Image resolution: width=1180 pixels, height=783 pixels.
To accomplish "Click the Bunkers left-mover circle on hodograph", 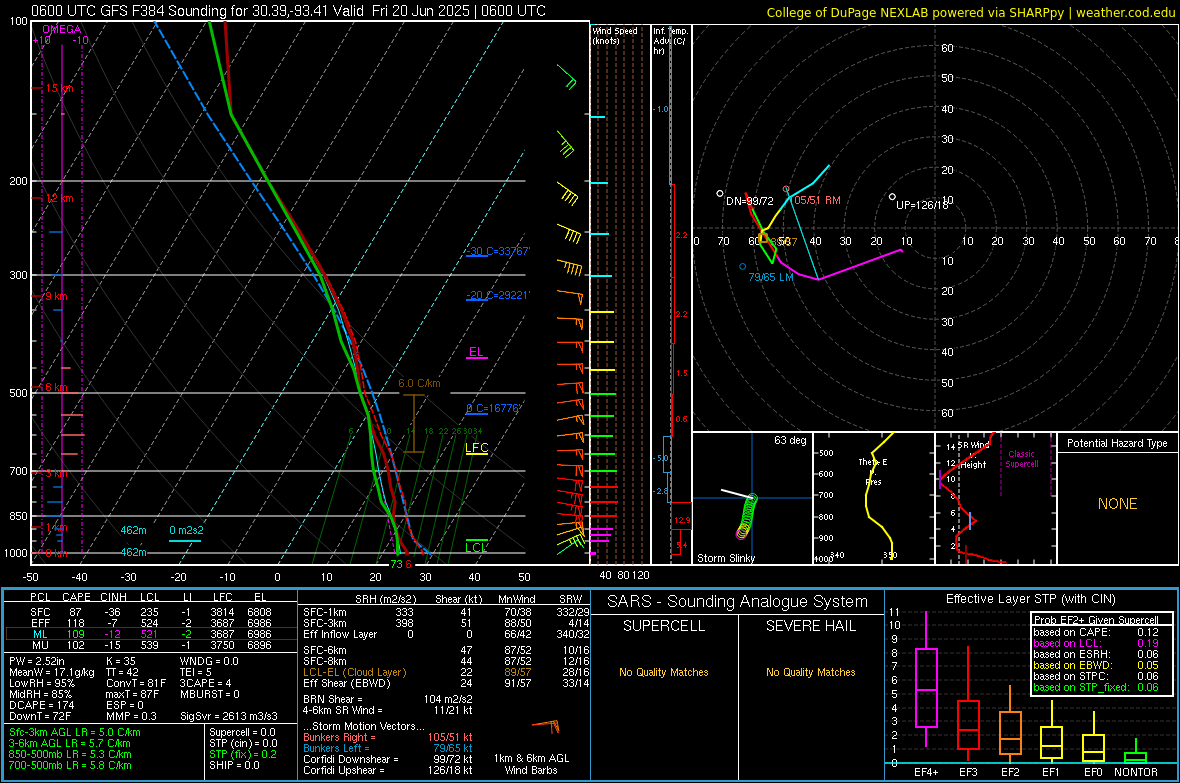I will click(743, 267).
